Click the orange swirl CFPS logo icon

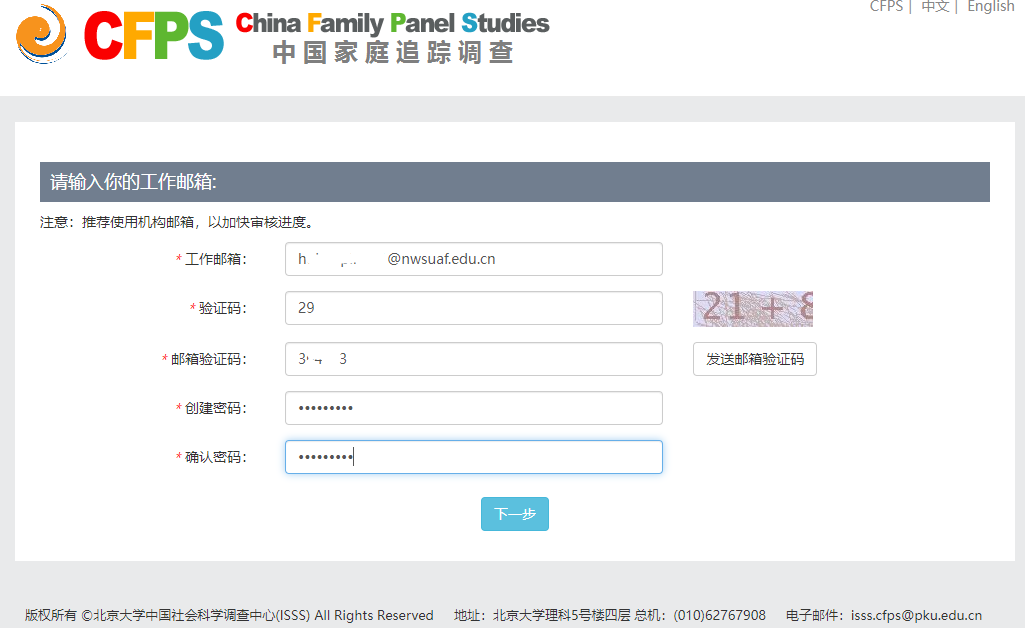pos(41,33)
